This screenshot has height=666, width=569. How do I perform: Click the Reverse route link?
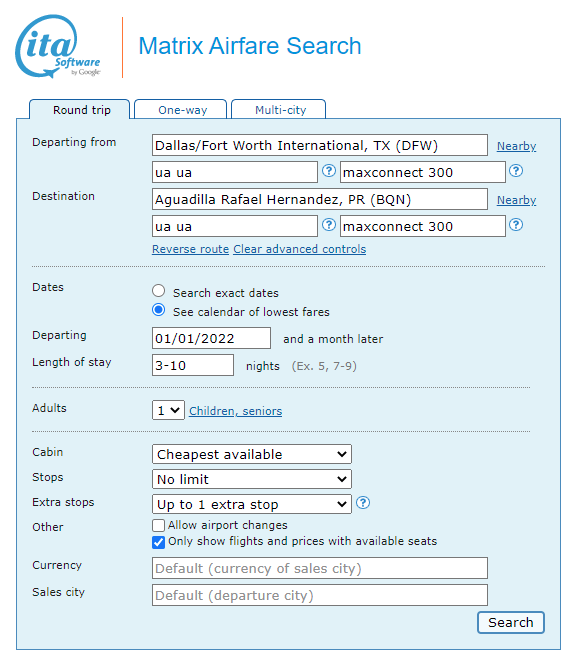pos(190,249)
